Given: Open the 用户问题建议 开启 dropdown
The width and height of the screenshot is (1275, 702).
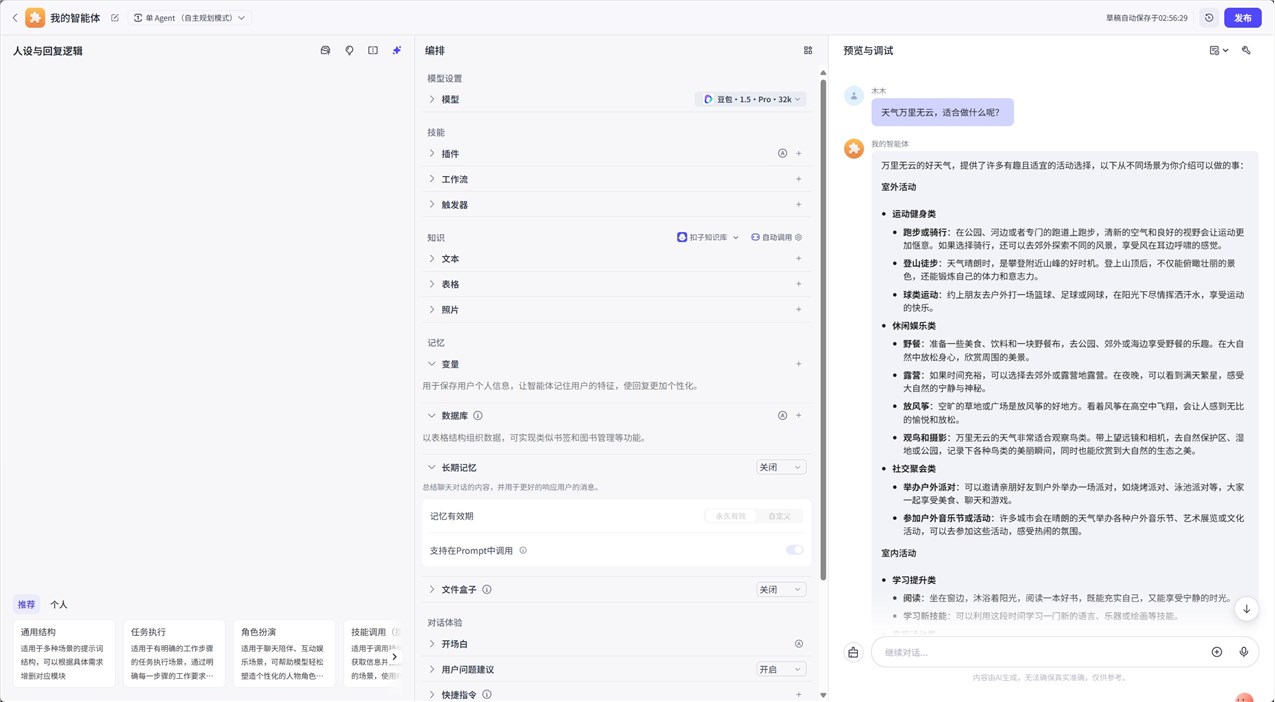Looking at the screenshot, I should coord(781,669).
